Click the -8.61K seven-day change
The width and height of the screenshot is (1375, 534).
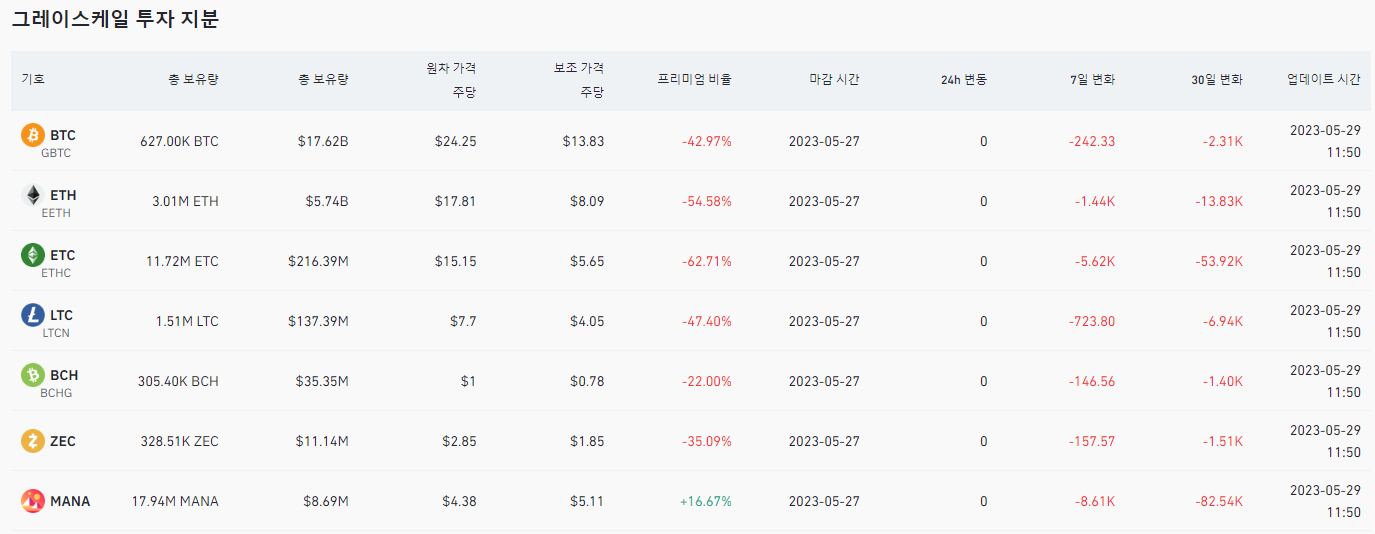point(1095,501)
